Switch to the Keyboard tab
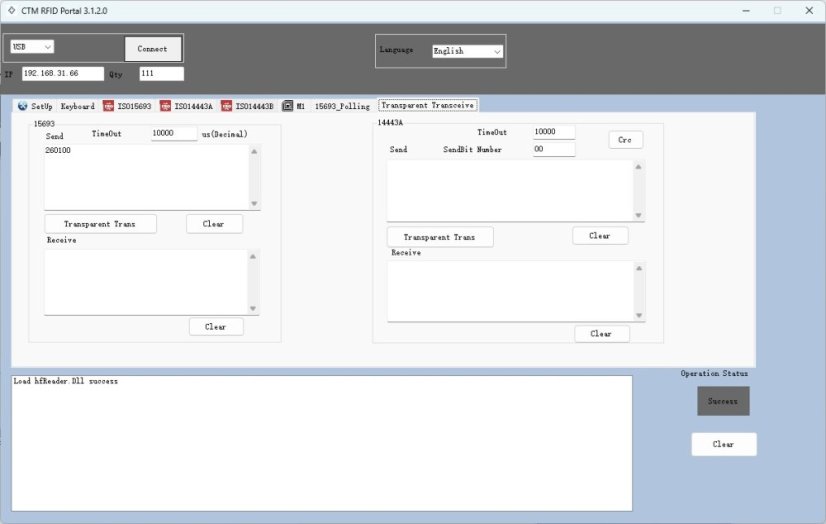Screen dimensions: 826x524 click(77, 106)
